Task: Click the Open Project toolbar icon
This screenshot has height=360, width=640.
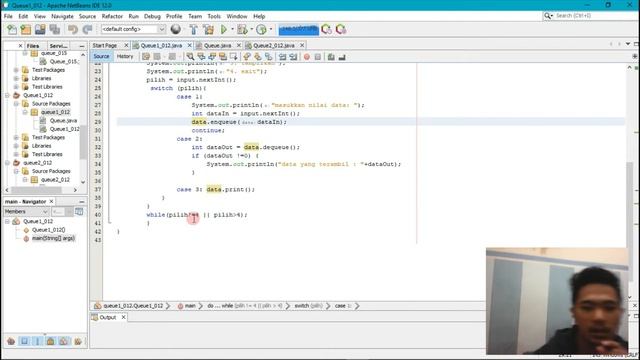Action: coord(40,29)
